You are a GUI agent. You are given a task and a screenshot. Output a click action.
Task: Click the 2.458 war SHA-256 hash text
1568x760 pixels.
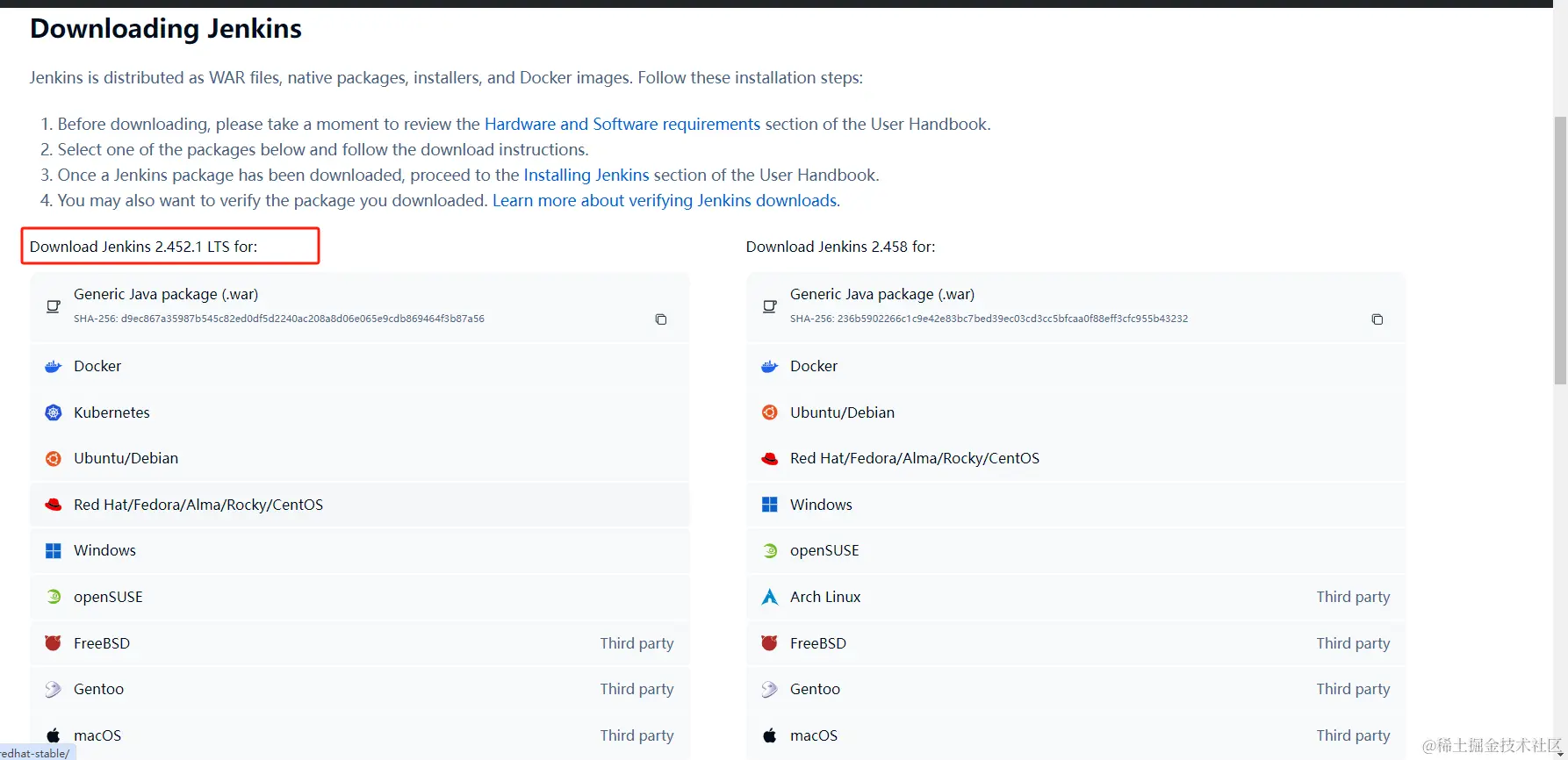pos(989,319)
